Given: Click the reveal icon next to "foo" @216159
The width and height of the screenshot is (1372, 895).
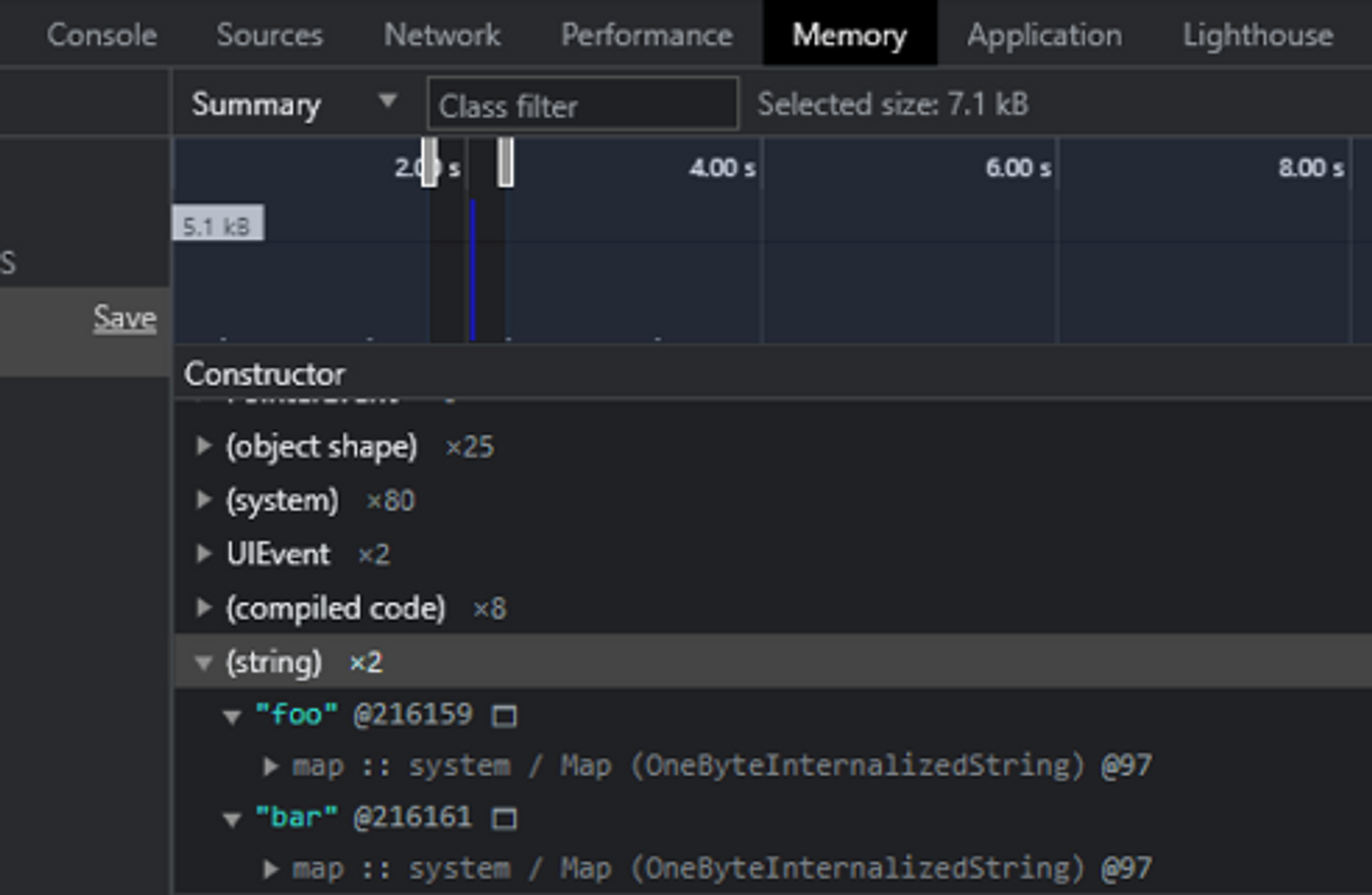Looking at the screenshot, I should pyautogui.click(x=504, y=716).
